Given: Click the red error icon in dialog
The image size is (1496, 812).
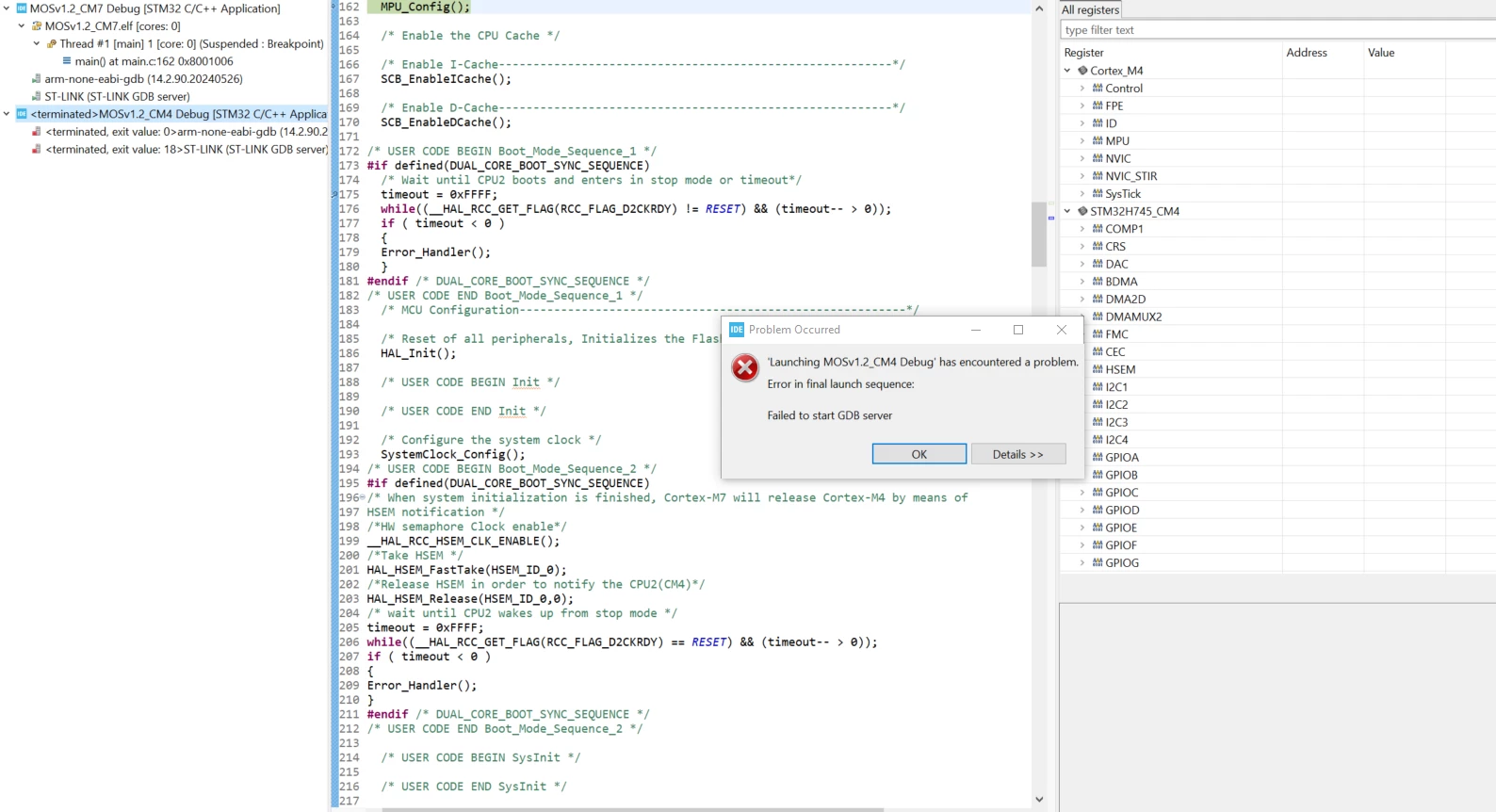Looking at the screenshot, I should pos(745,367).
